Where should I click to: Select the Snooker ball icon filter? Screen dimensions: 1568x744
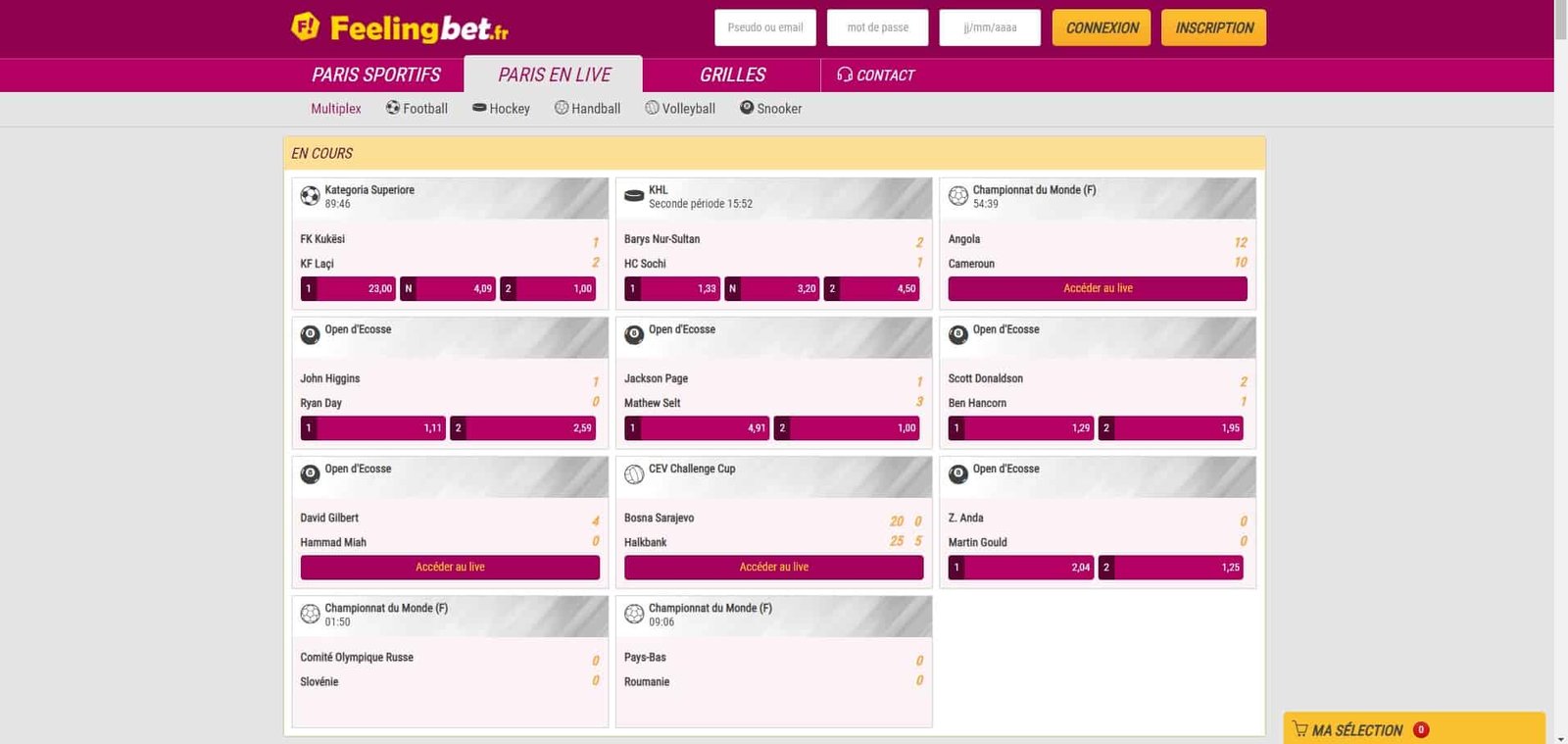click(747, 108)
